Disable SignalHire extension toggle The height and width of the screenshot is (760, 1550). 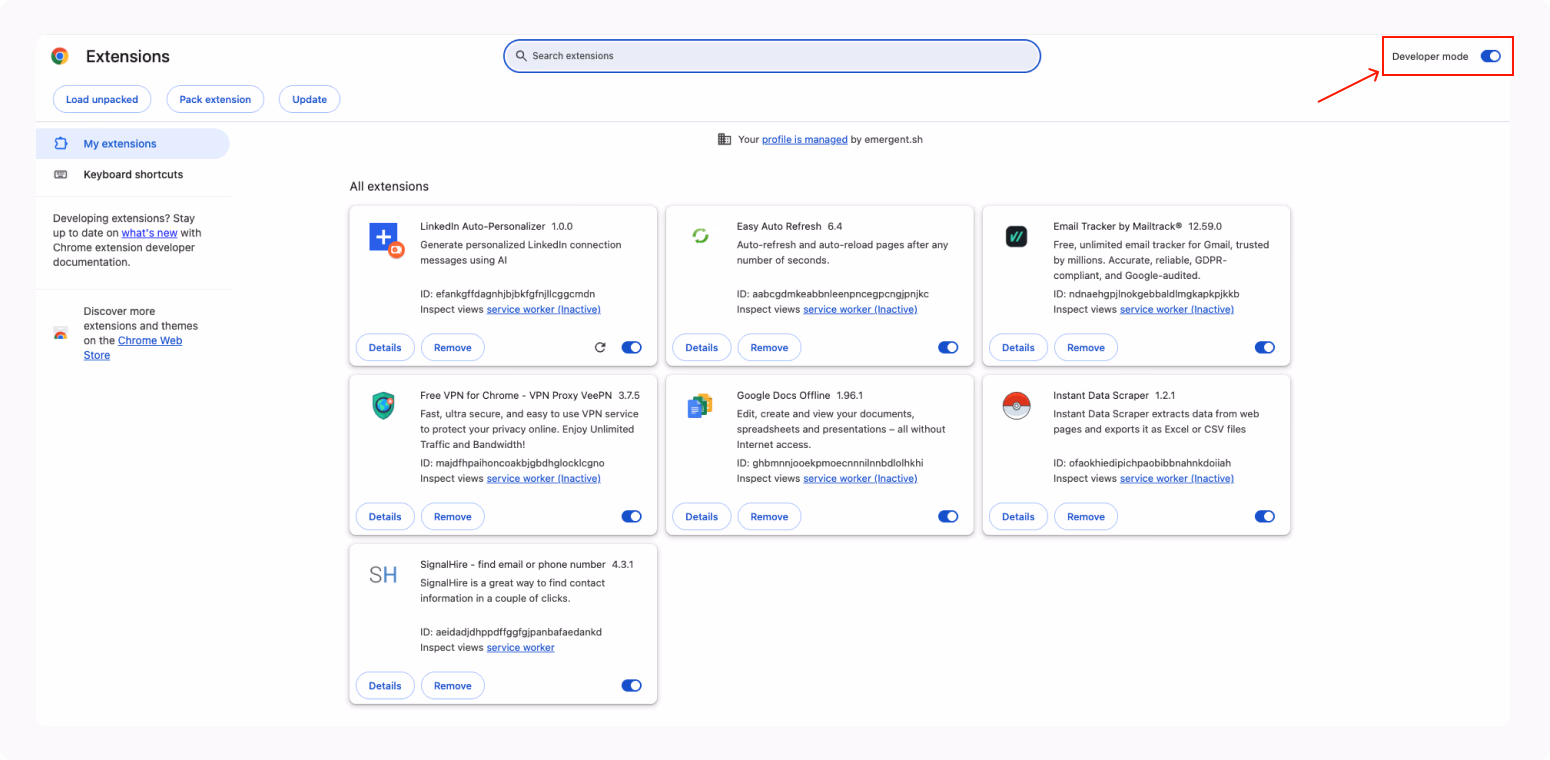click(631, 685)
